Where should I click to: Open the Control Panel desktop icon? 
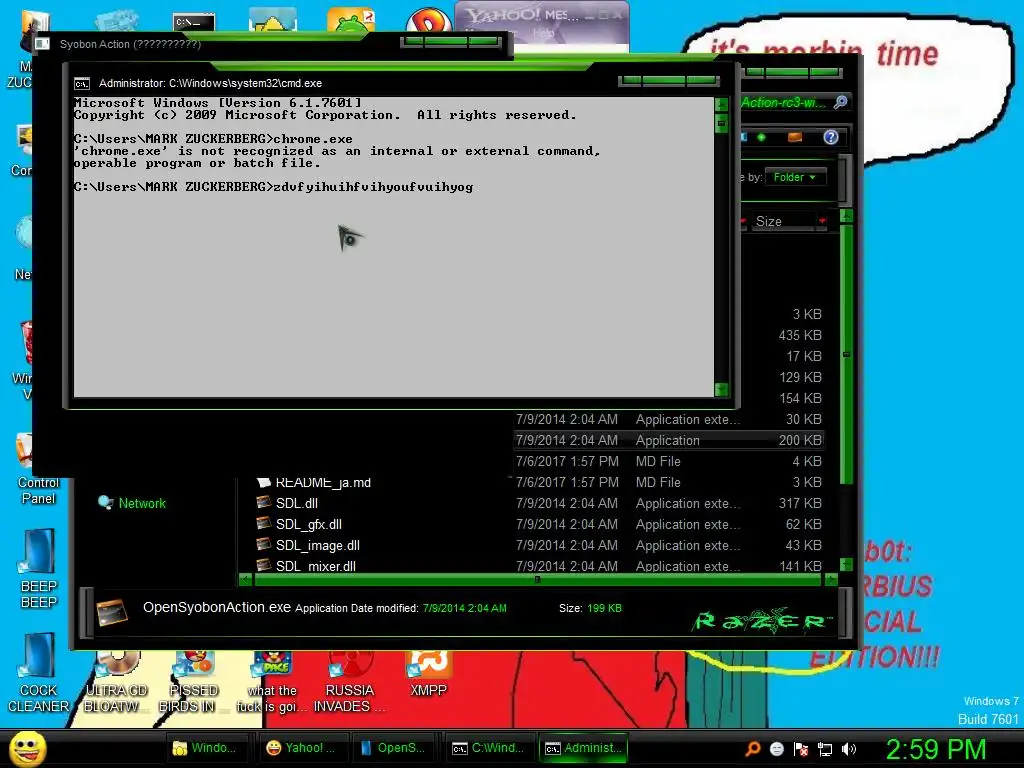[x=39, y=469]
